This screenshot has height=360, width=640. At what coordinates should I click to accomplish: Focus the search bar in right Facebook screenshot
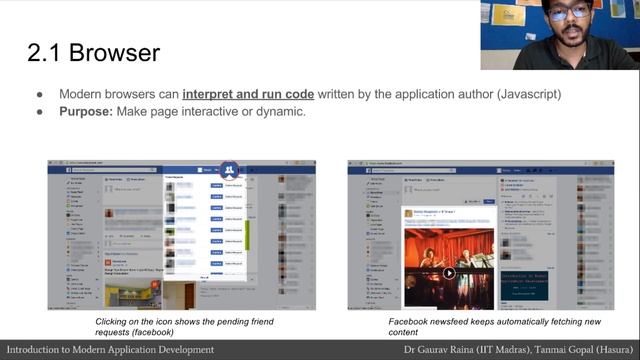[414, 170]
